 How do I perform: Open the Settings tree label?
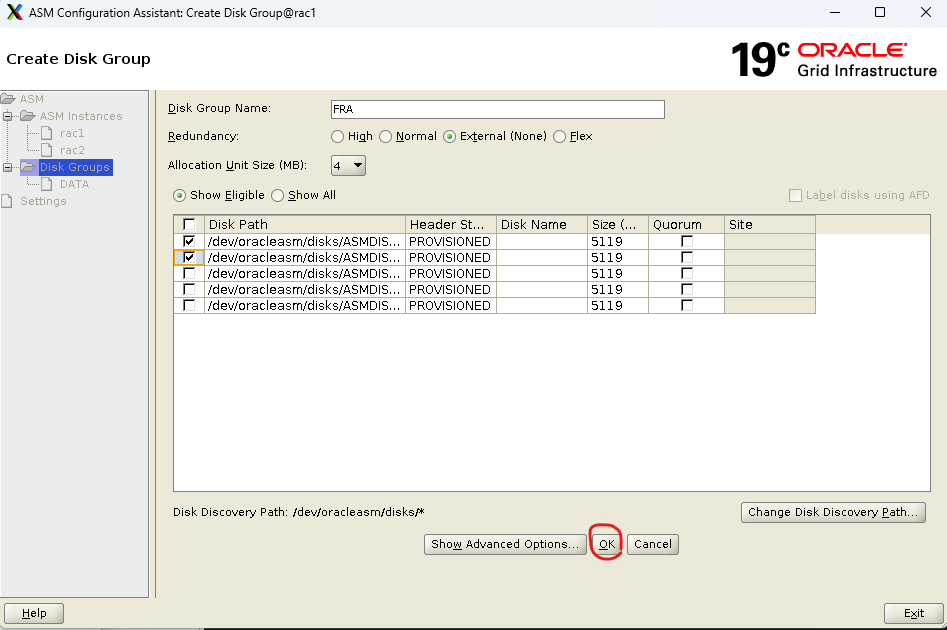[43, 201]
